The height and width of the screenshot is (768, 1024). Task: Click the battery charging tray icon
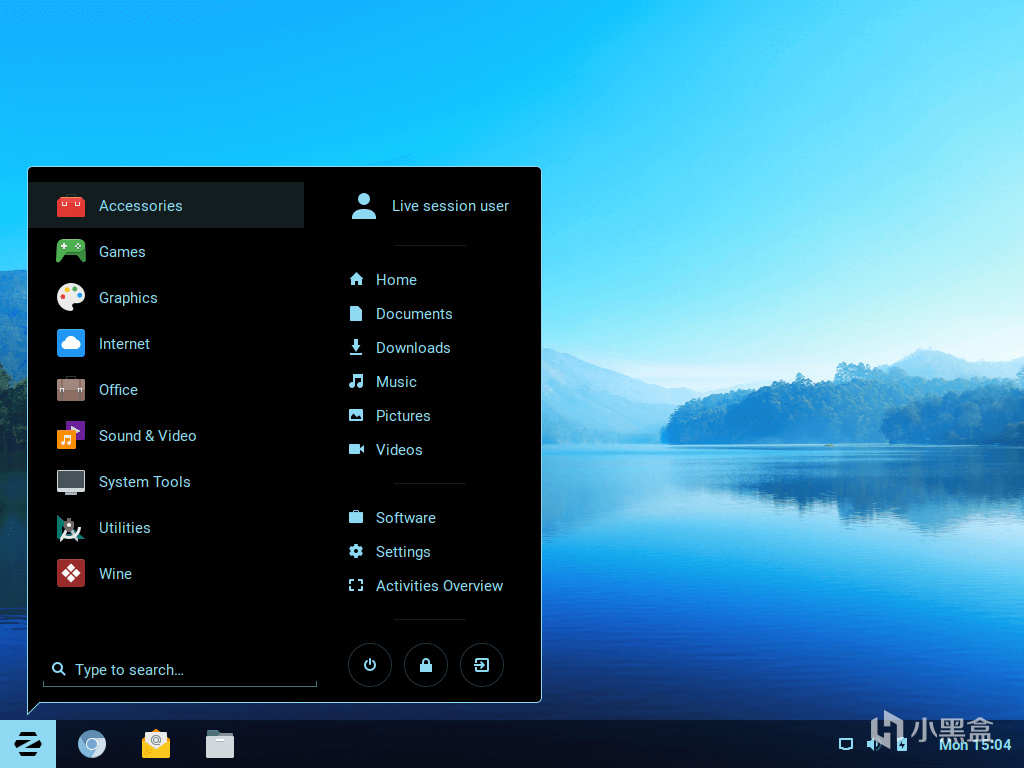tap(902, 744)
